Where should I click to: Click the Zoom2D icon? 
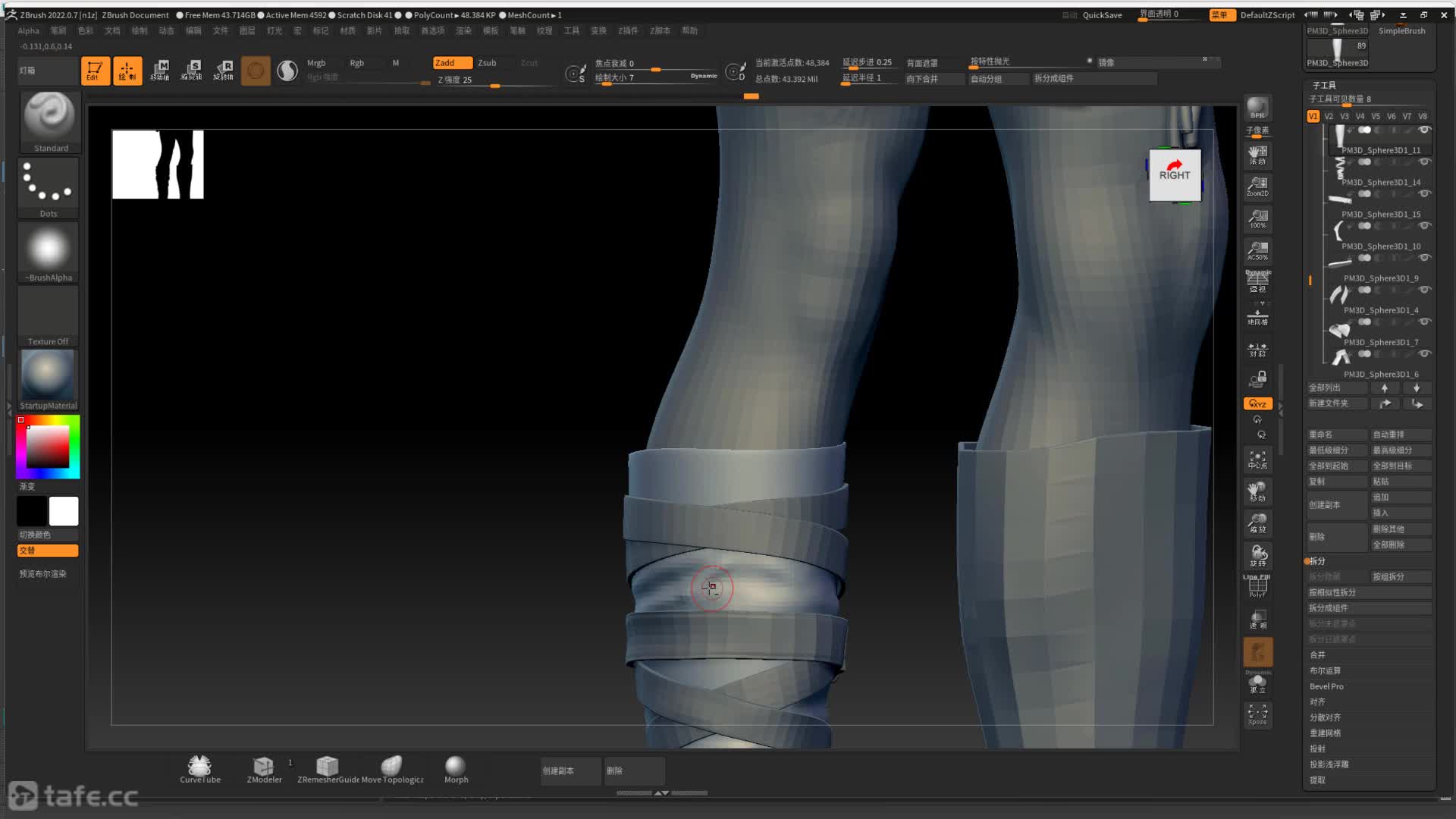(1257, 187)
